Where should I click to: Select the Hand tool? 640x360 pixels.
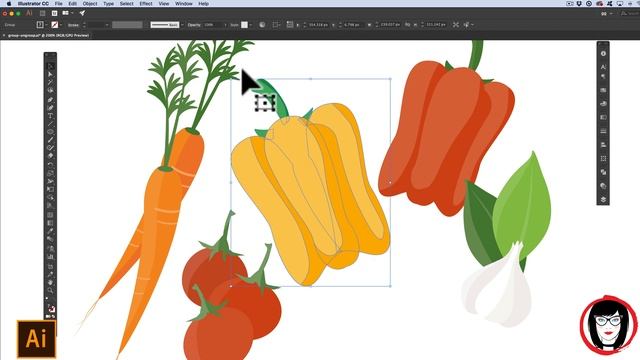click(x=50, y=282)
